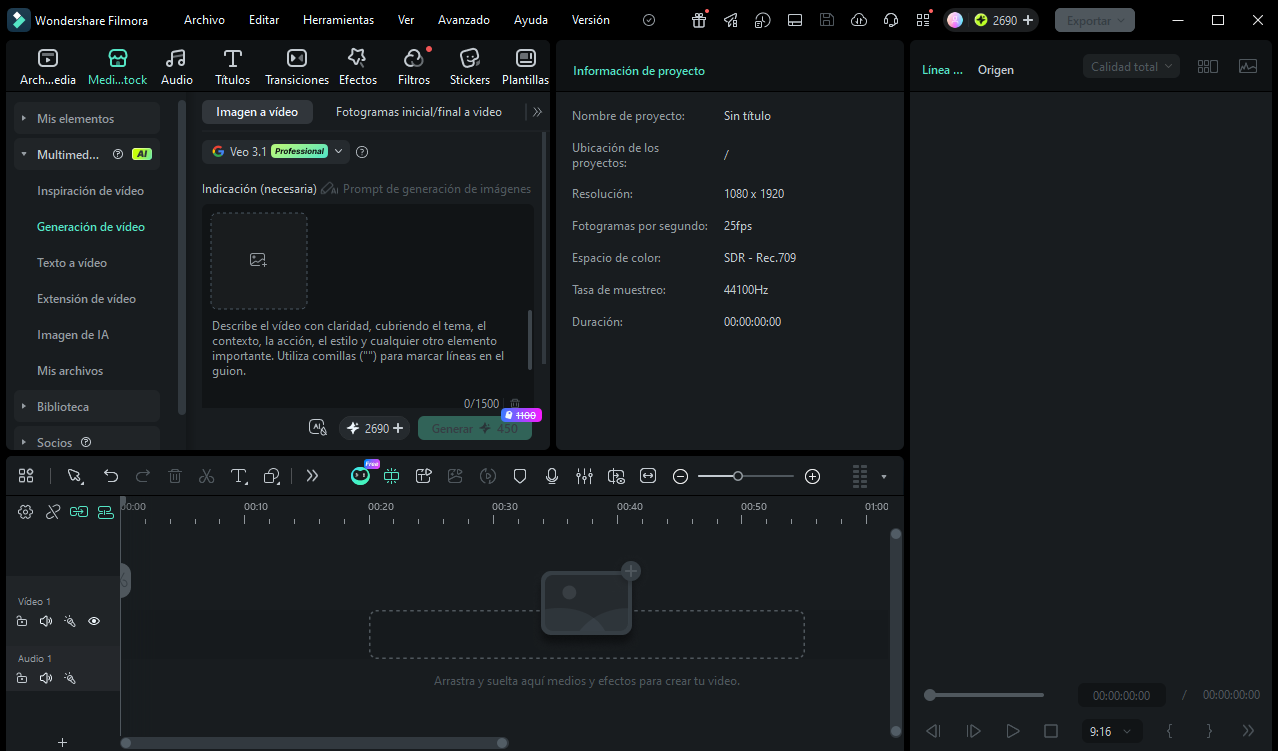The width and height of the screenshot is (1278, 751).
Task: Open the 9:16 aspect ratio dropdown
Action: point(1111,731)
